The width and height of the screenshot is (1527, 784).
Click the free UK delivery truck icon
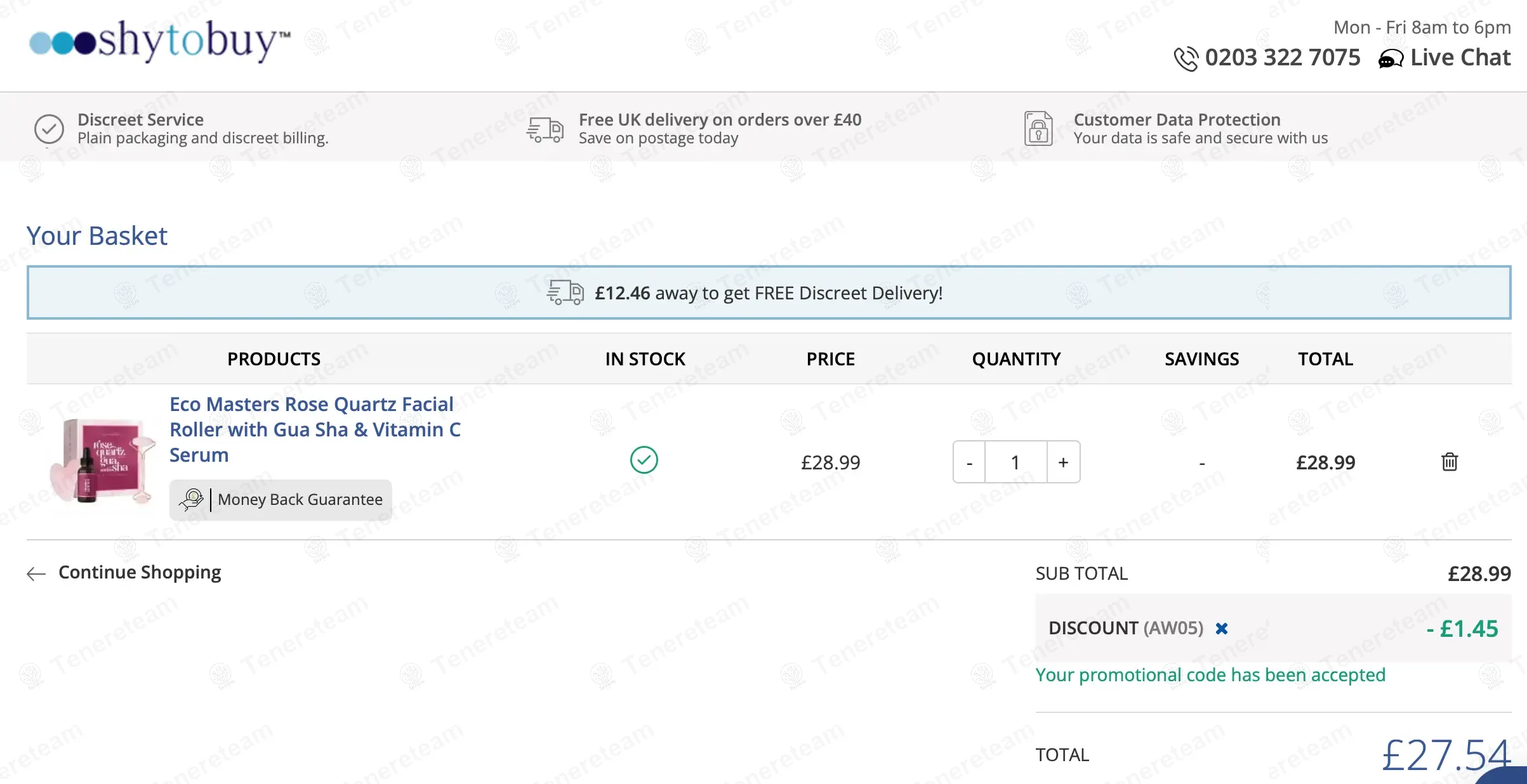point(545,129)
